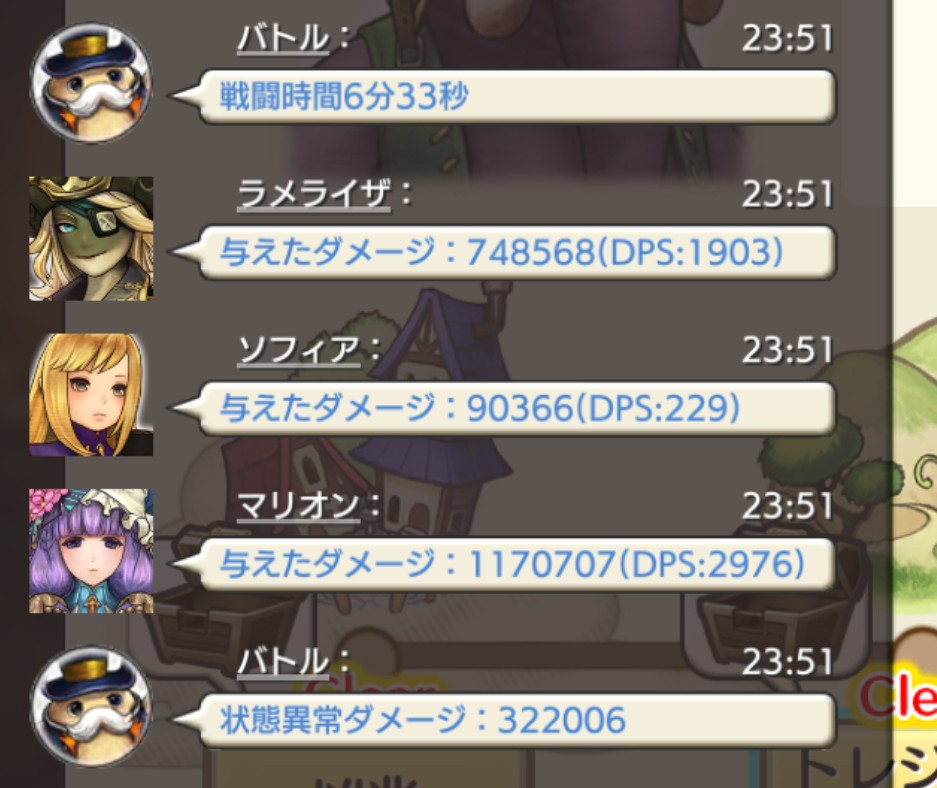Tap the 23:51 timestamp beside ラメライザ
Viewport: 937px width, 788px height.
point(787,195)
